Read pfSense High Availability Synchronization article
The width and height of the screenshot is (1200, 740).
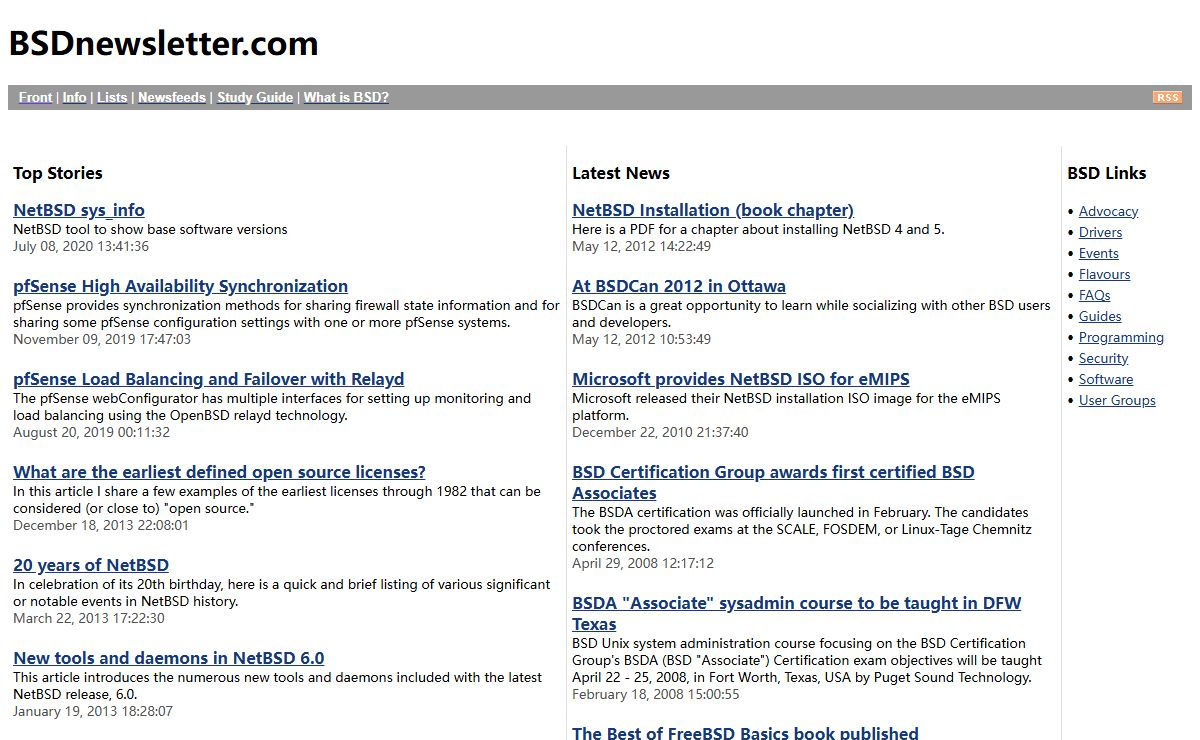[x=181, y=286]
